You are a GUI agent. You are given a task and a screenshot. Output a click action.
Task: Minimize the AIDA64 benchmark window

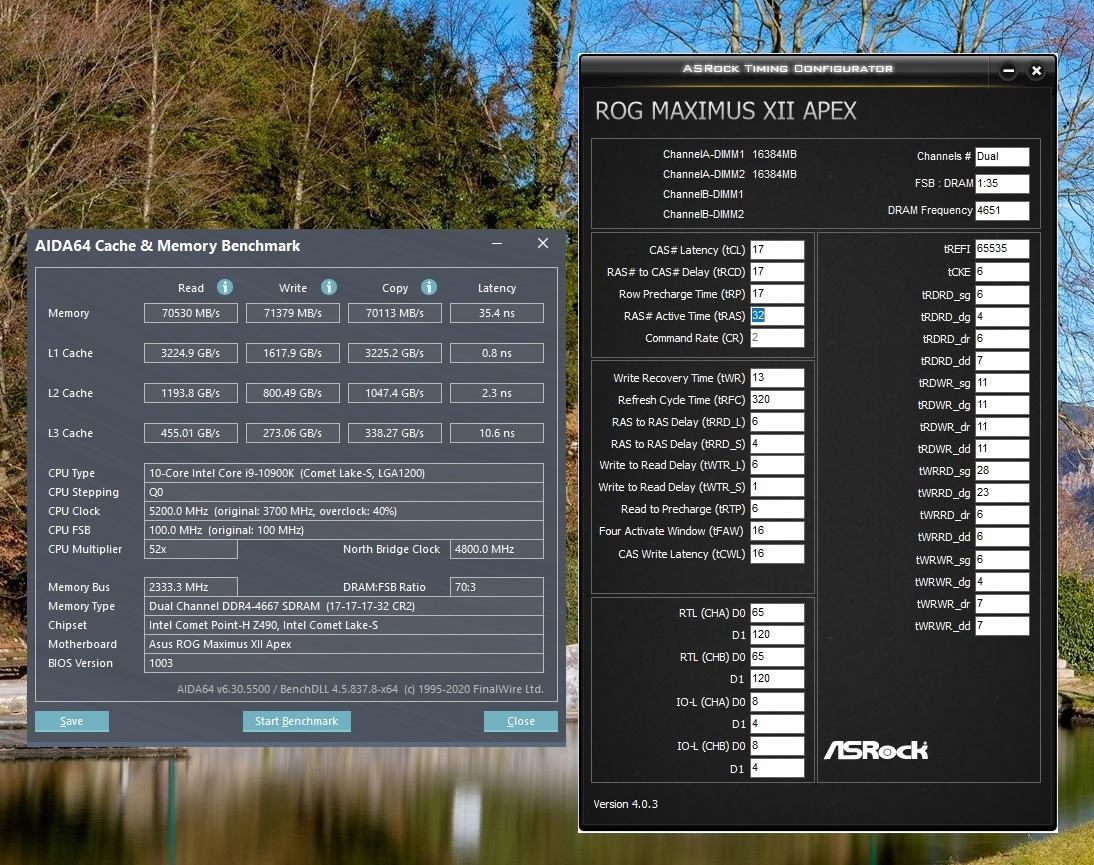[x=497, y=243]
